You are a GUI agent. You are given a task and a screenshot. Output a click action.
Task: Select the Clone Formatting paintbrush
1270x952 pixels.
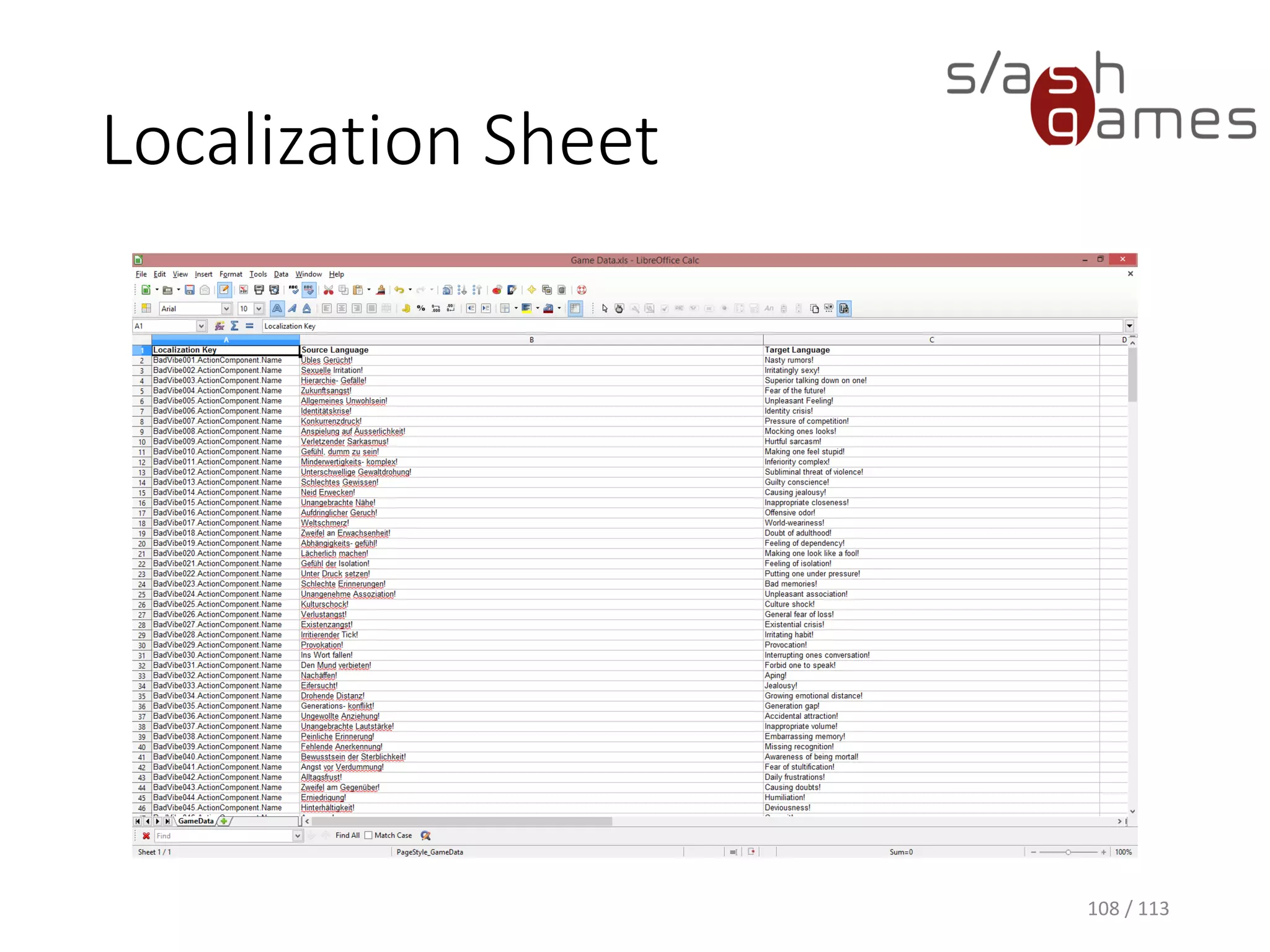pos(381,290)
